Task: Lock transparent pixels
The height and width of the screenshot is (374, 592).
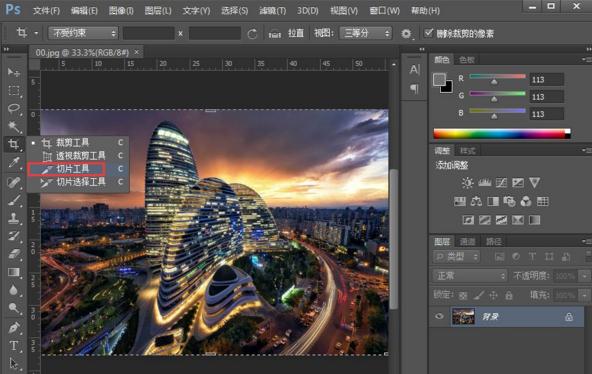Action: [x=463, y=295]
